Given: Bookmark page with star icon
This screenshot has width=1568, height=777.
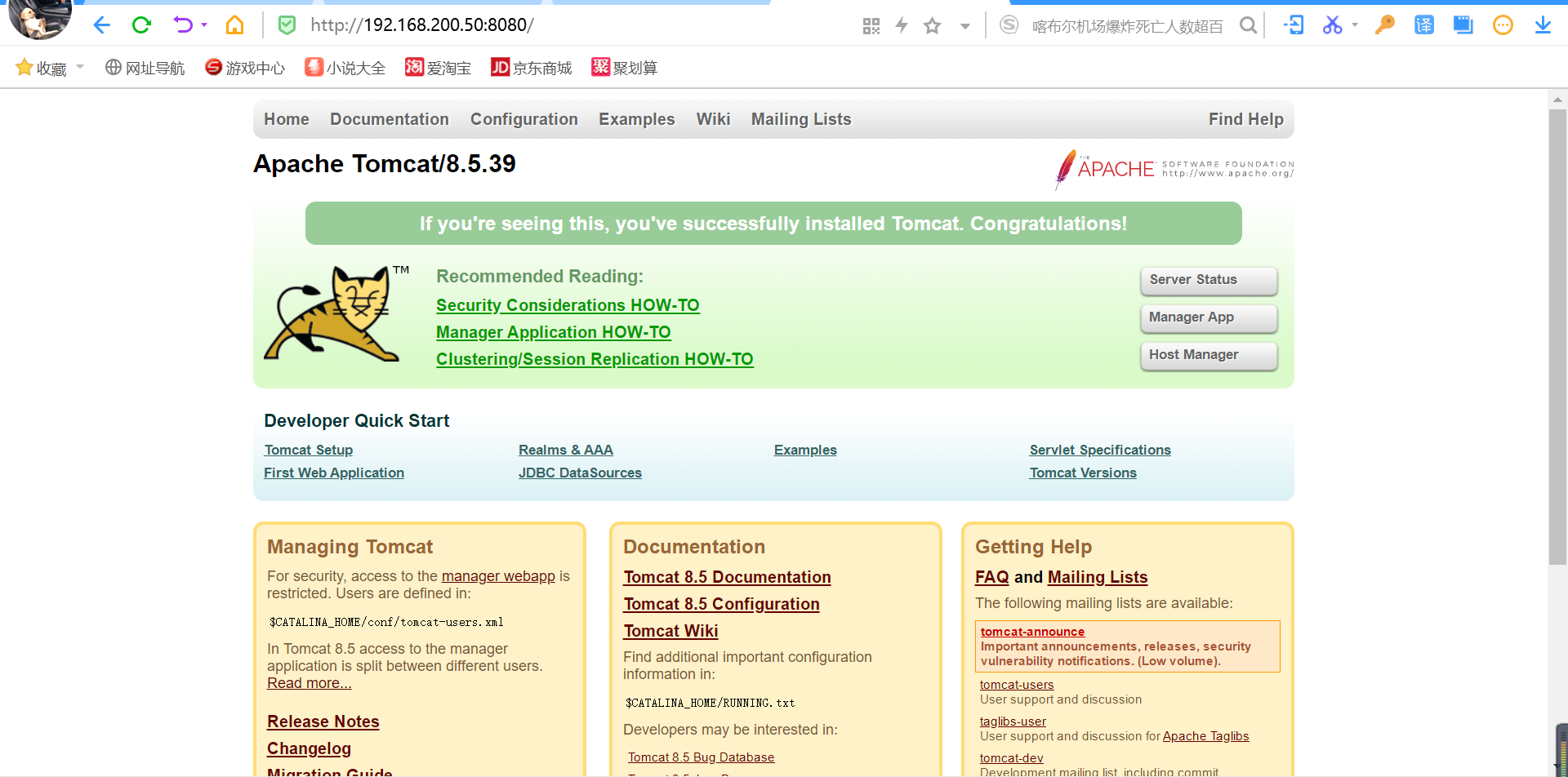Looking at the screenshot, I should pyautogui.click(x=932, y=26).
